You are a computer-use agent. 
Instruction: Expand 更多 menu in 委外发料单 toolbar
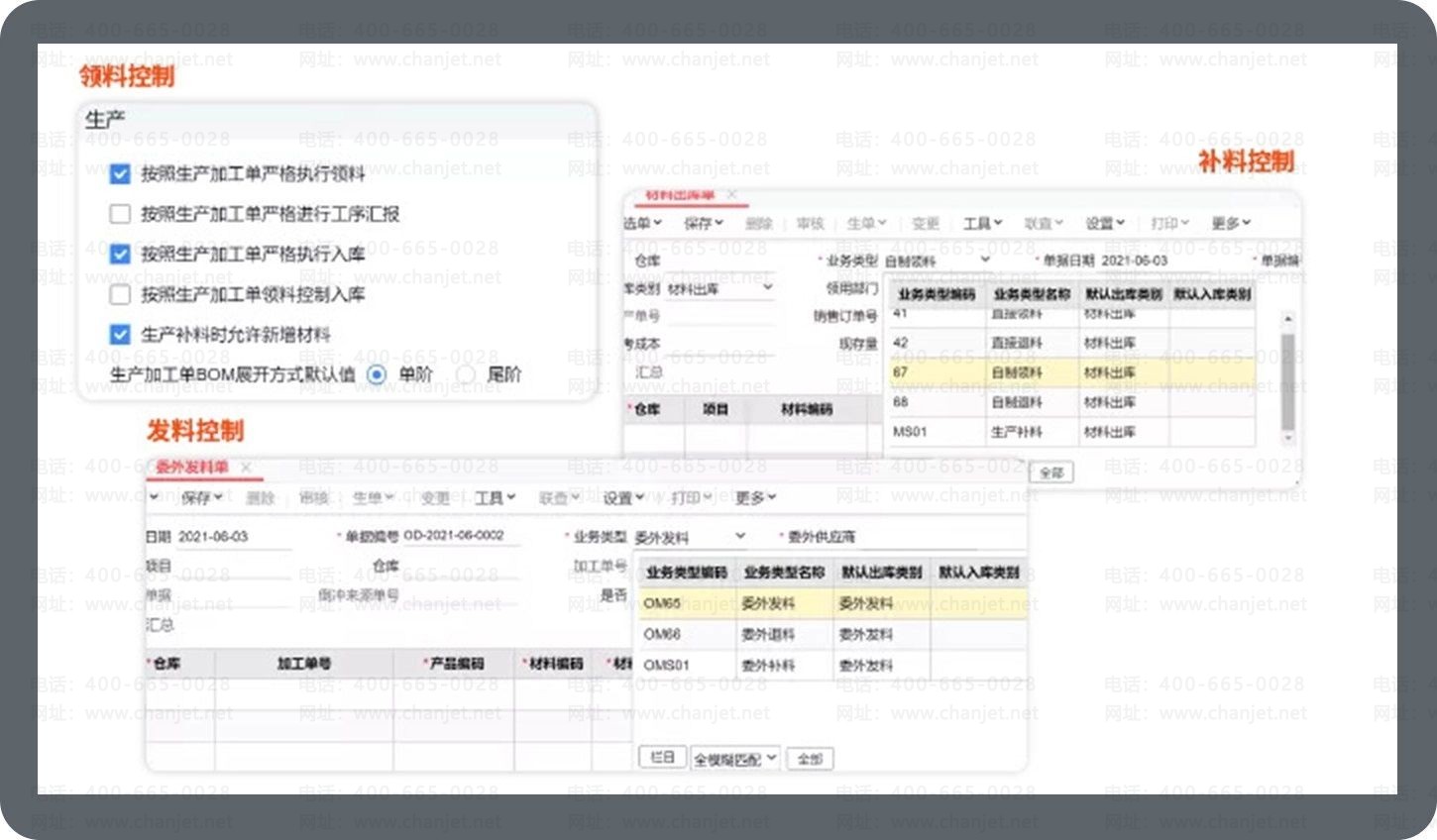(755, 498)
